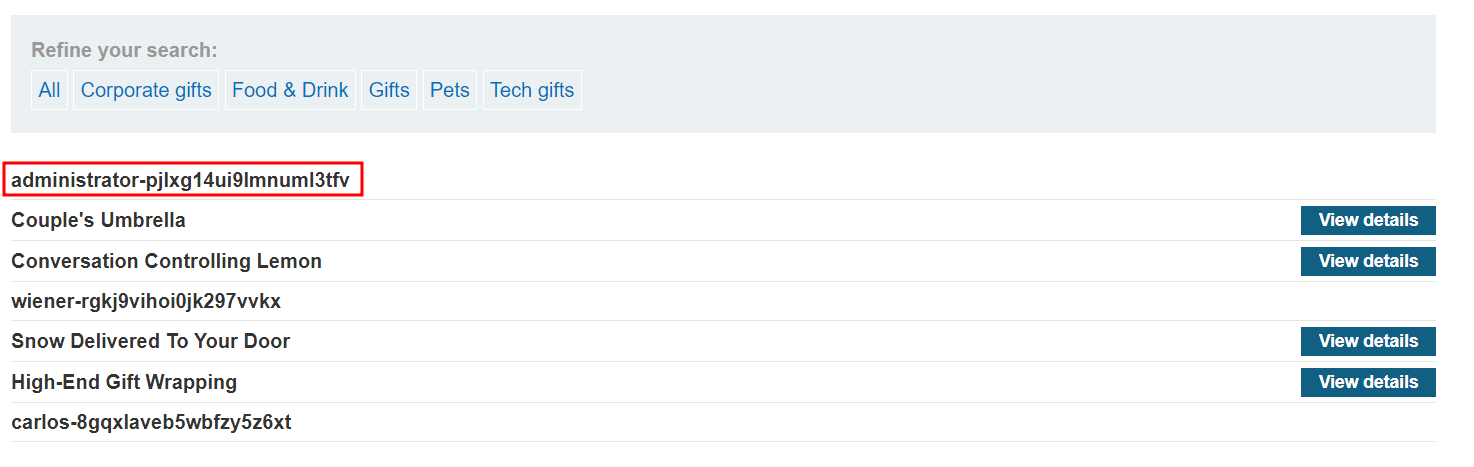Click the 'Refine your search:' heading
The image size is (1474, 467).
124,50
